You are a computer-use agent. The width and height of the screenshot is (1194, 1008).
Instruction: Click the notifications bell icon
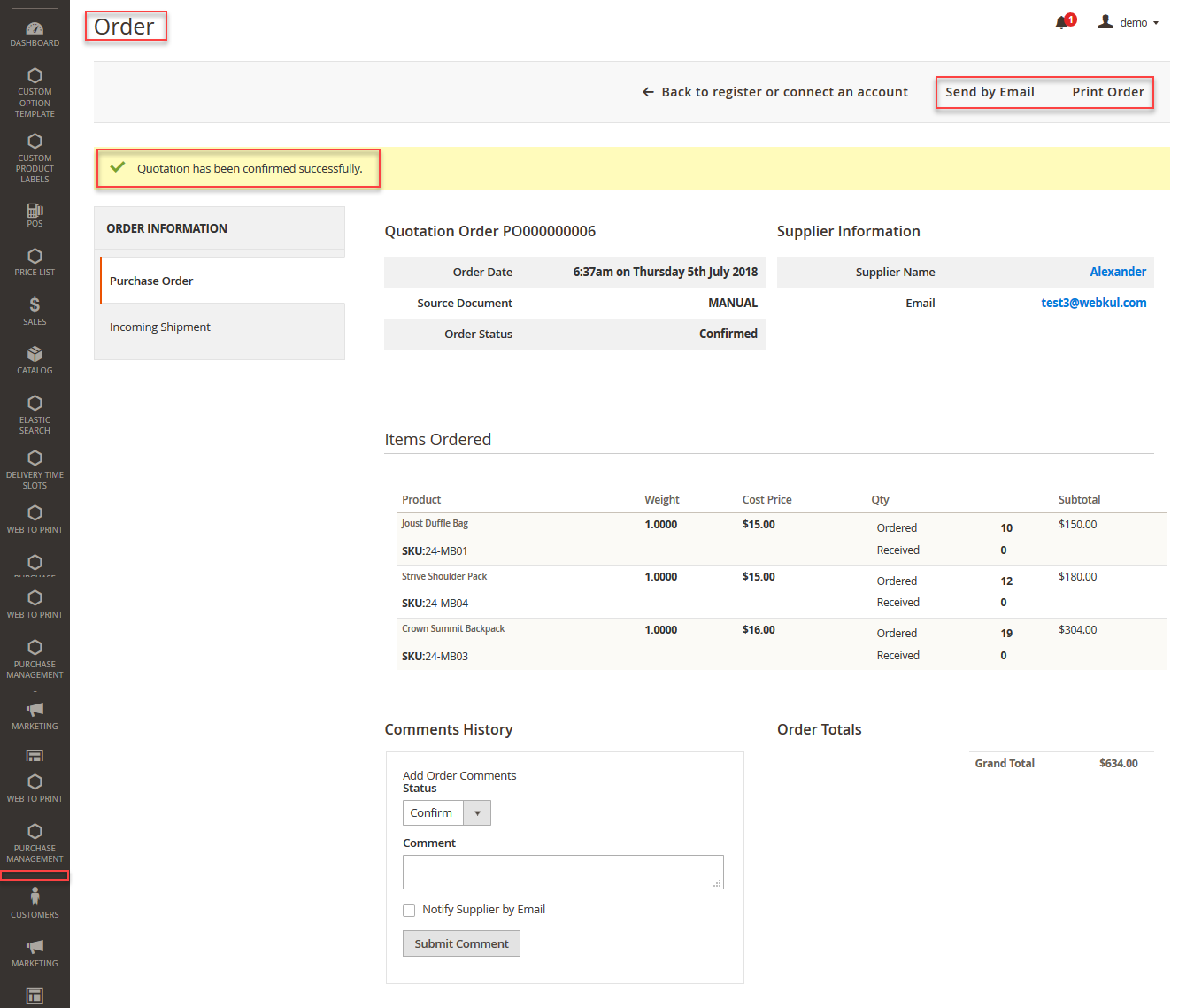coord(1061,23)
